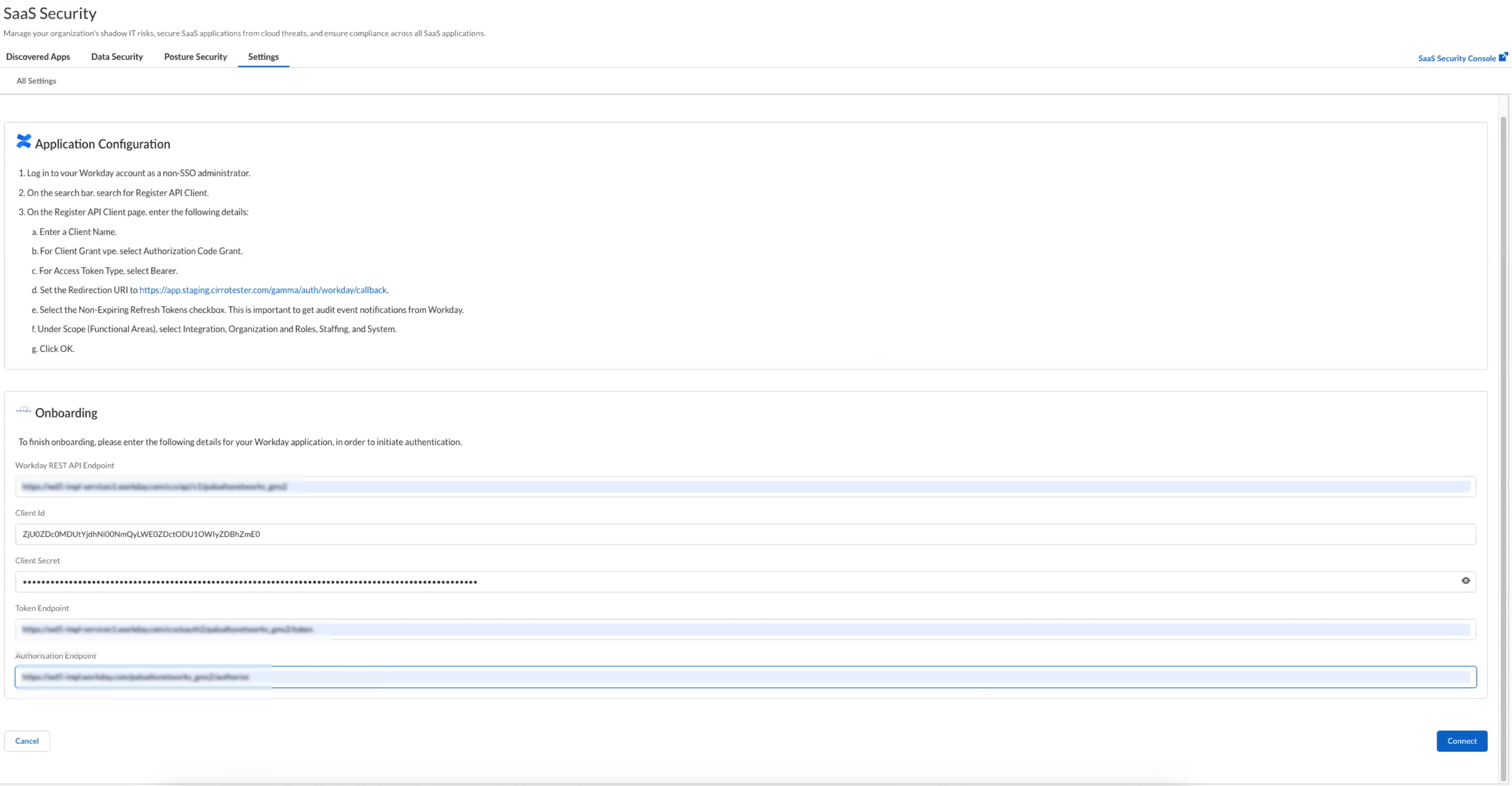1512x786 pixels.
Task: Click inside the Client Secret field
Action: (734, 582)
